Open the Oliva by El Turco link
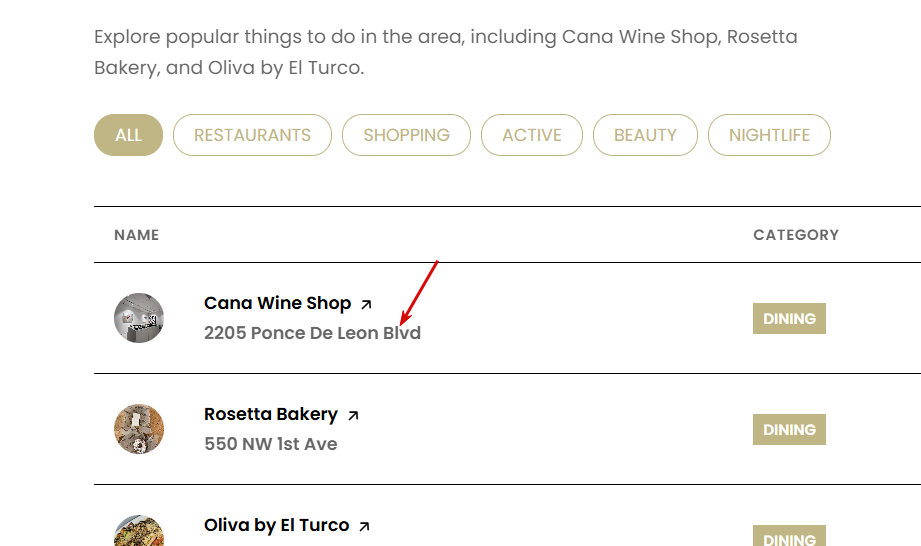The height and width of the screenshot is (546, 921). (x=276, y=525)
